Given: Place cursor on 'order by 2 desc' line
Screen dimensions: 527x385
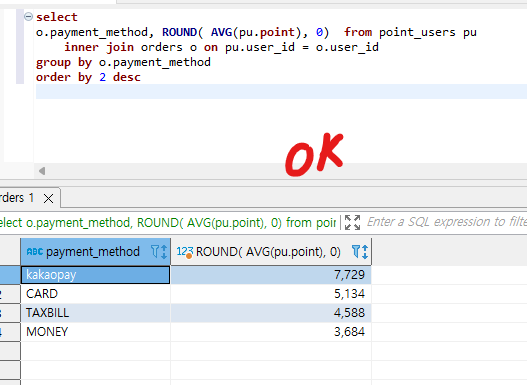Looking at the screenshot, I should click(88, 77).
